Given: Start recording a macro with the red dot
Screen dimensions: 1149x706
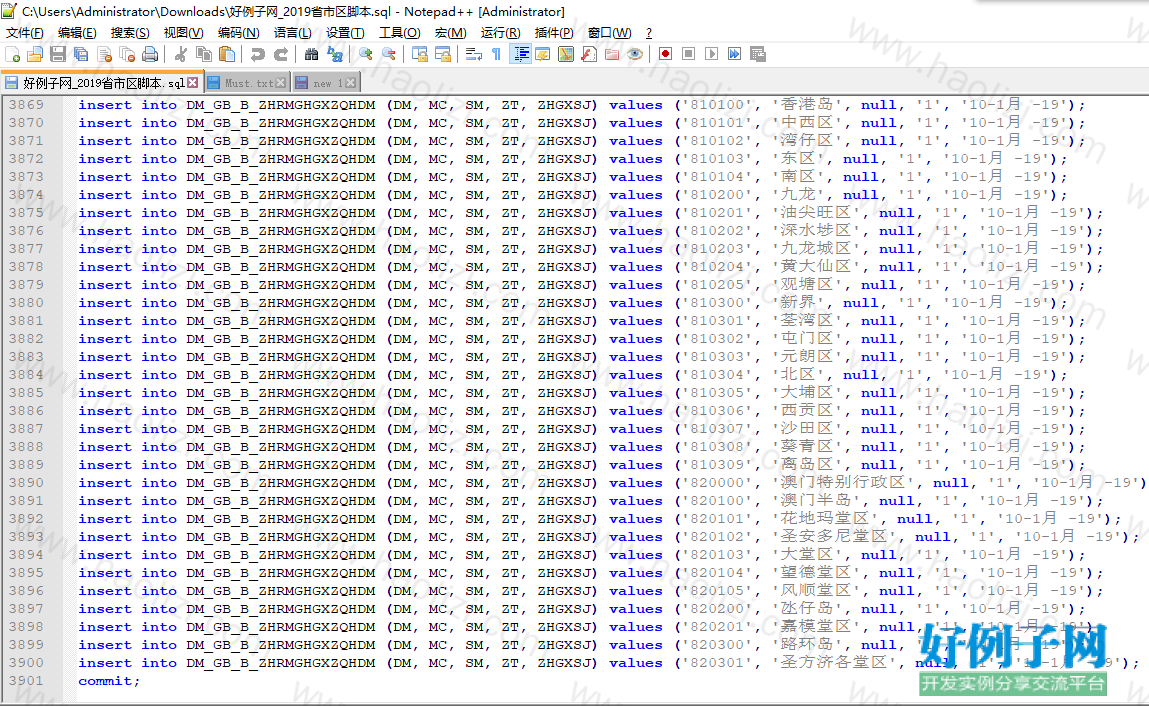Looking at the screenshot, I should click(x=665, y=54).
